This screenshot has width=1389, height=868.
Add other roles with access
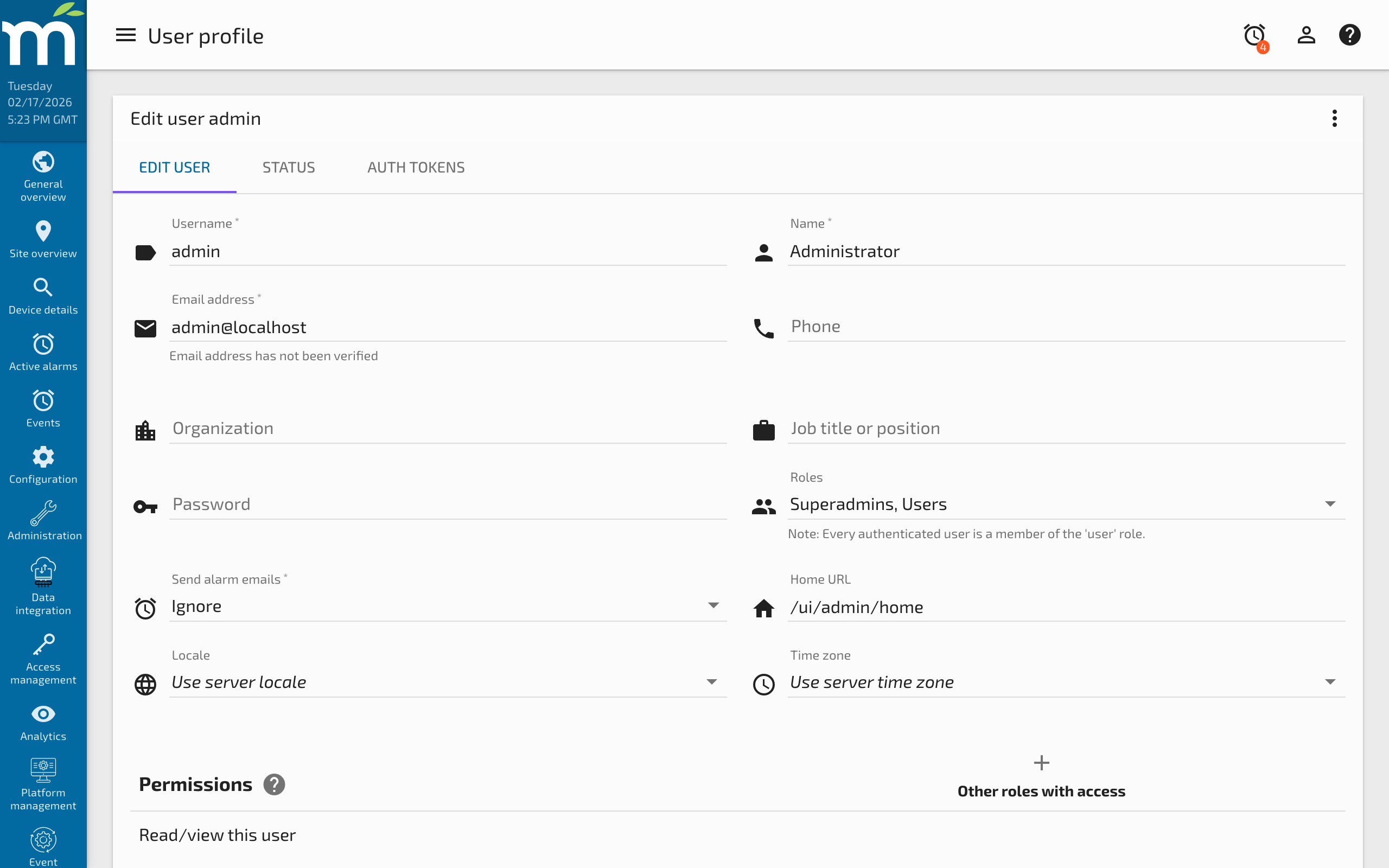(x=1041, y=763)
